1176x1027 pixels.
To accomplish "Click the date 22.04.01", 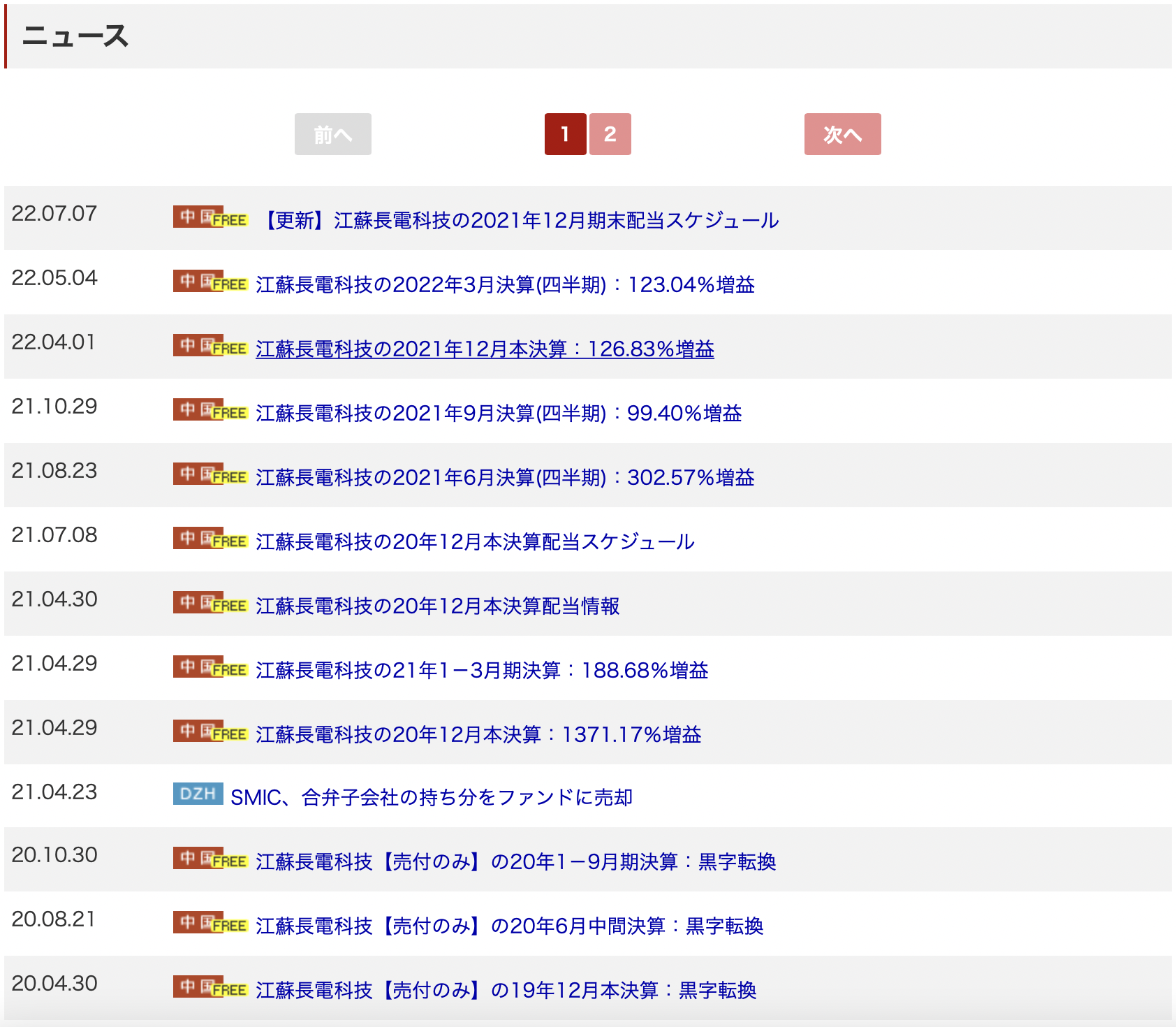I will 53,342.
